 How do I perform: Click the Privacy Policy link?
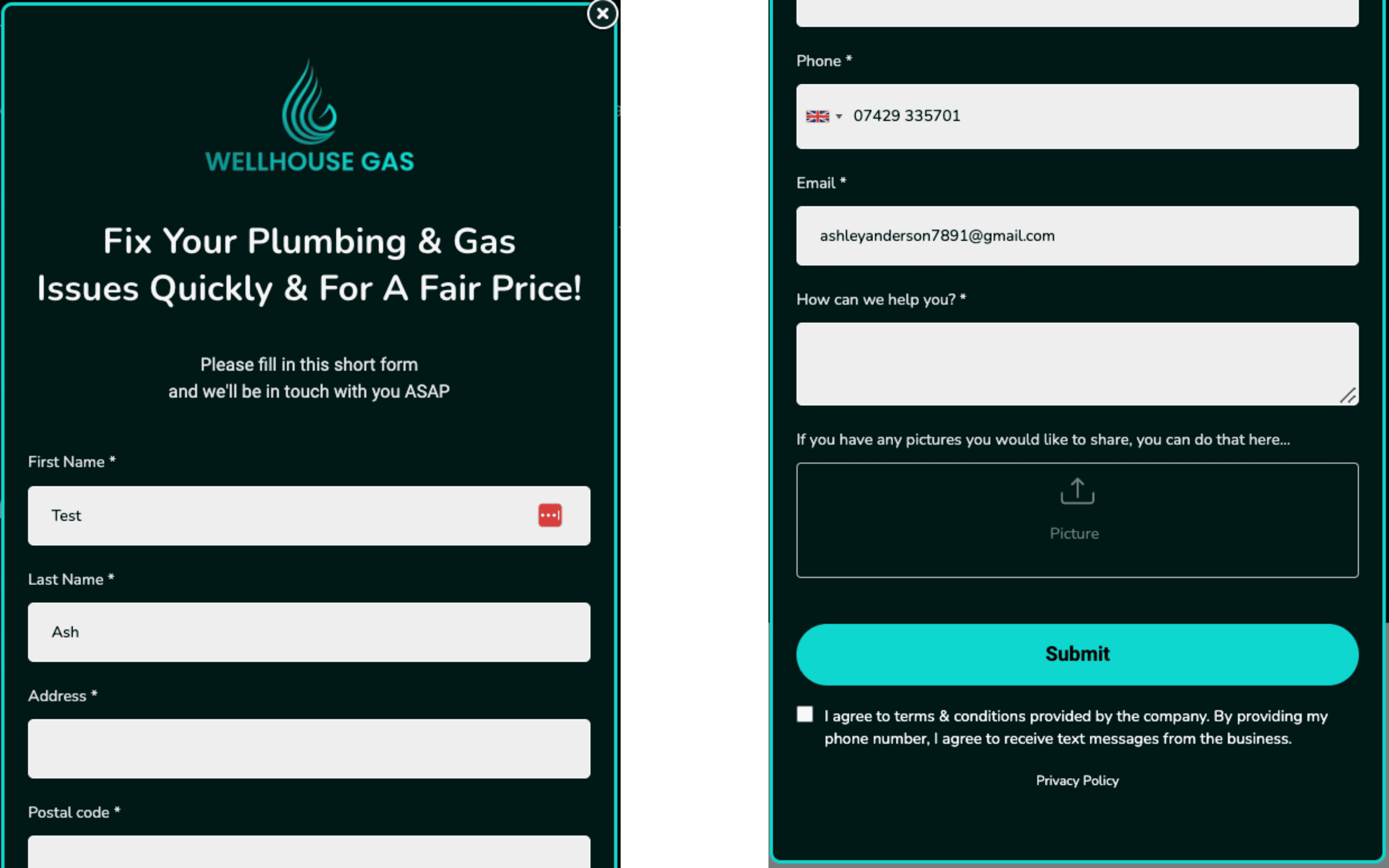1077,781
